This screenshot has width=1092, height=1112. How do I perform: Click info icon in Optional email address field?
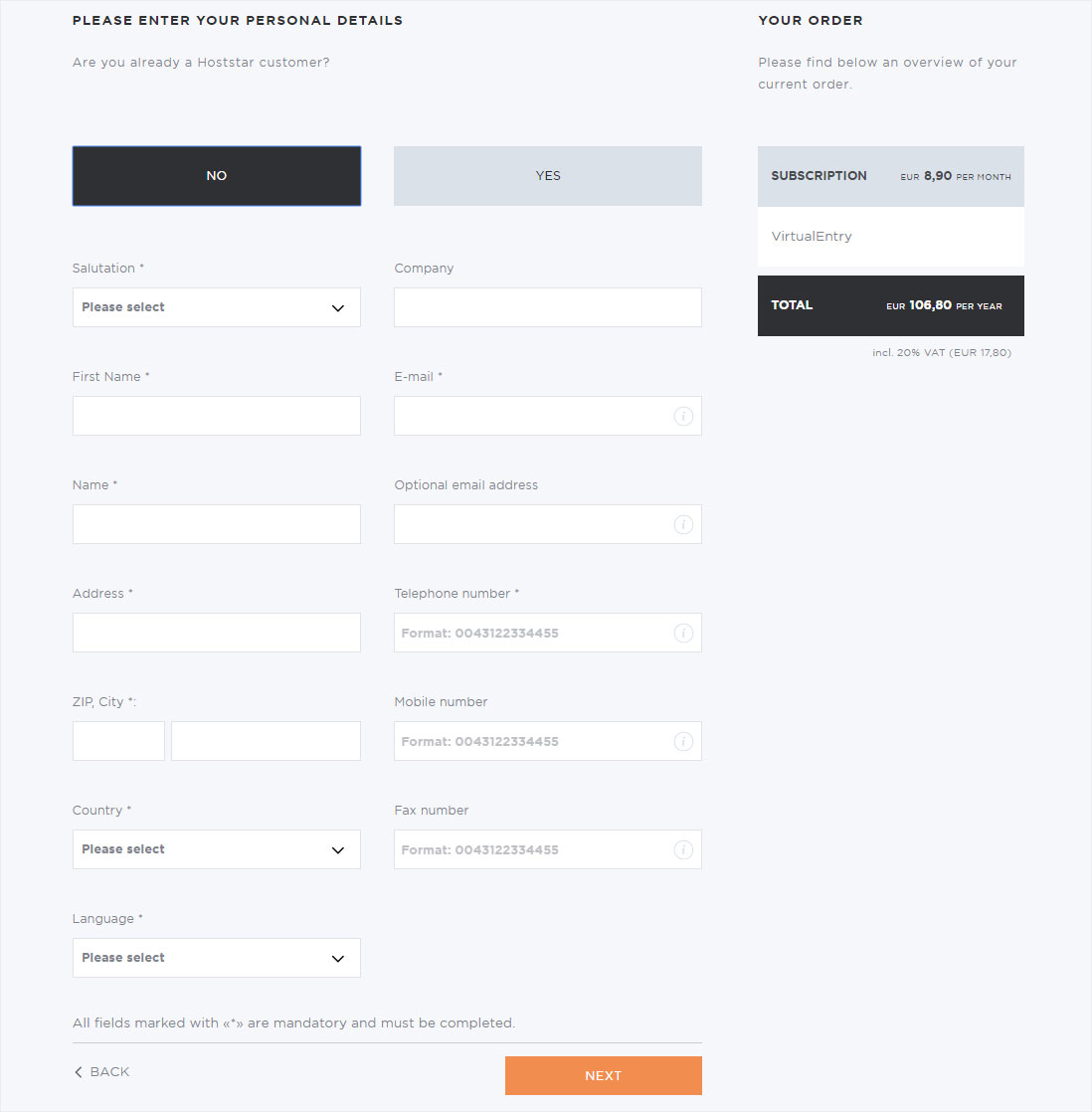(683, 525)
